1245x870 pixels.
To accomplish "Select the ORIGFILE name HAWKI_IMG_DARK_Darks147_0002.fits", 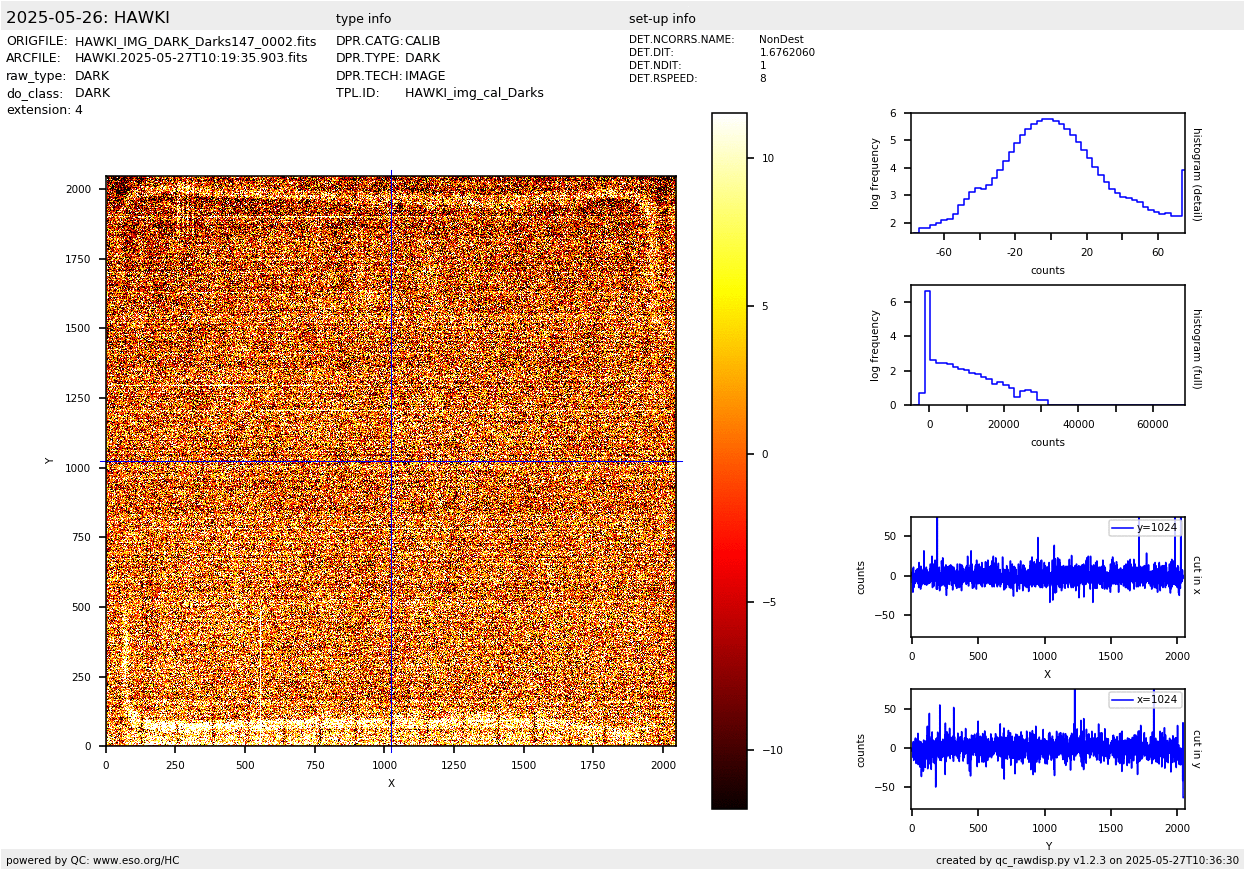I will pos(195,42).
